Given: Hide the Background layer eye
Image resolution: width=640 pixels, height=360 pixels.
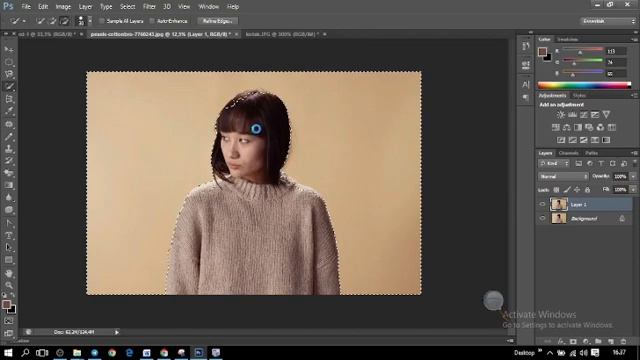Looking at the screenshot, I should tap(542, 219).
